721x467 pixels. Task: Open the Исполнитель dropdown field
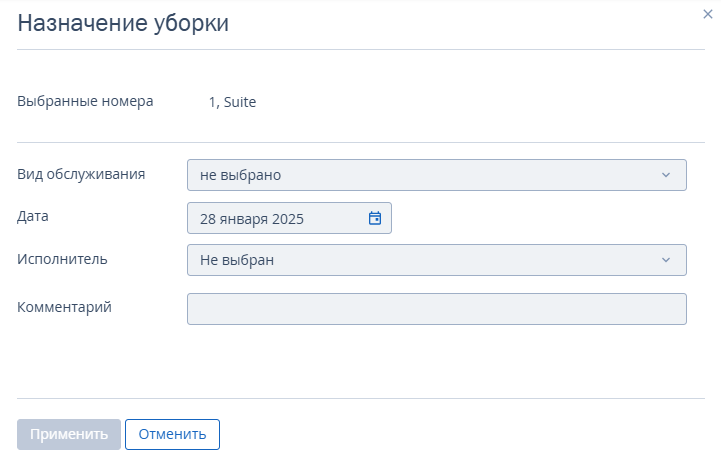coord(437,260)
